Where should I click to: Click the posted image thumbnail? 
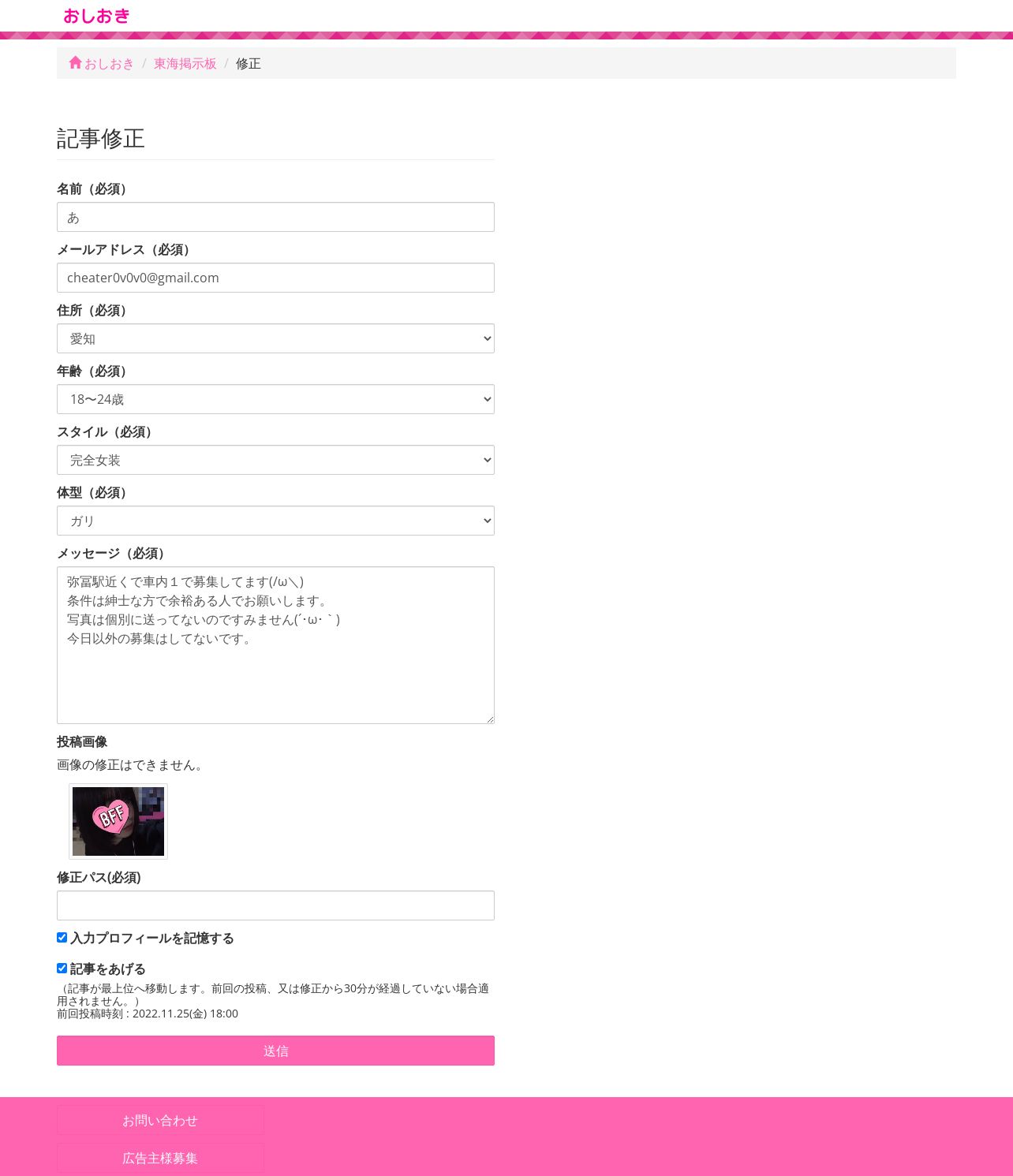point(118,821)
